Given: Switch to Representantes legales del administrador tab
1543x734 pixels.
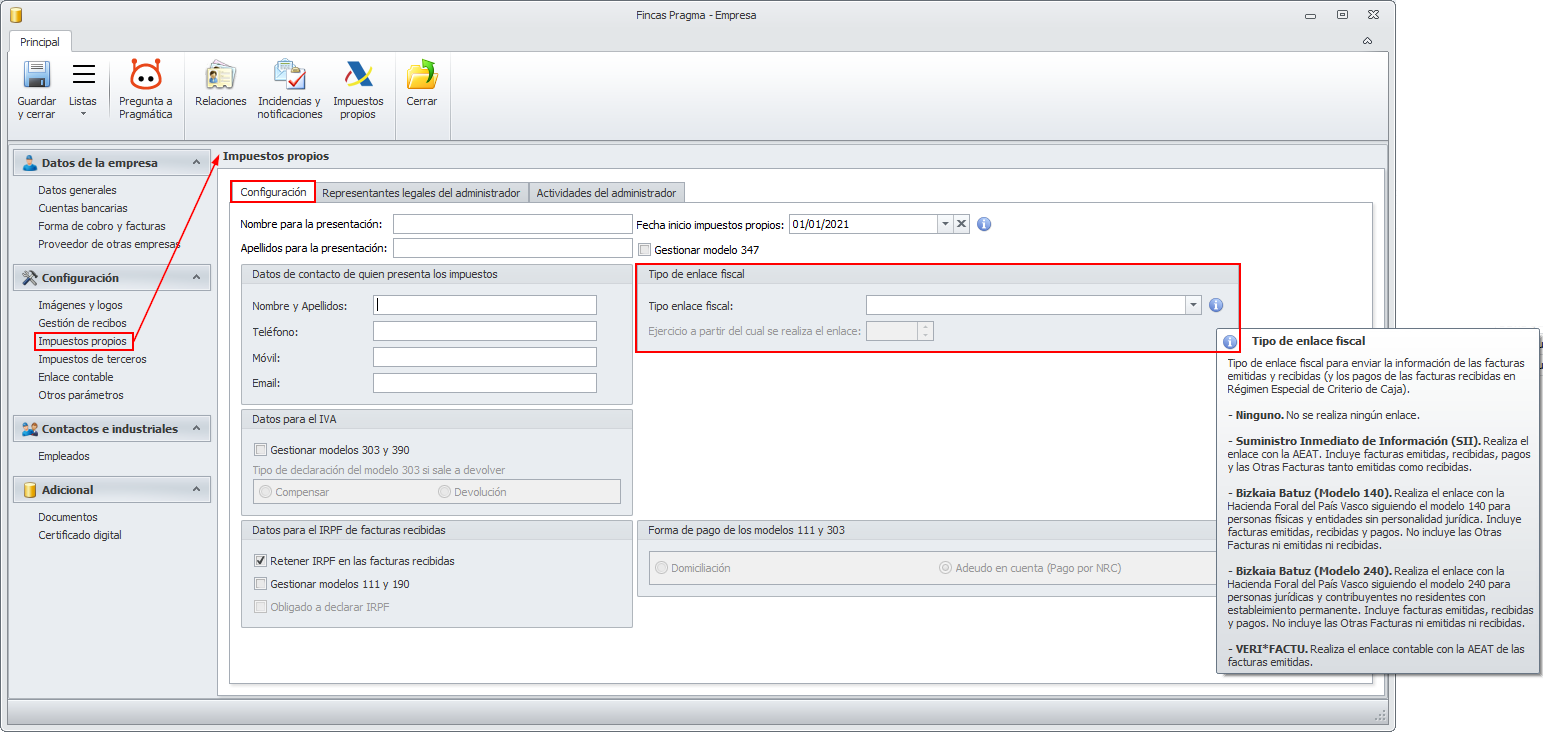Looking at the screenshot, I should click(x=422, y=193).
